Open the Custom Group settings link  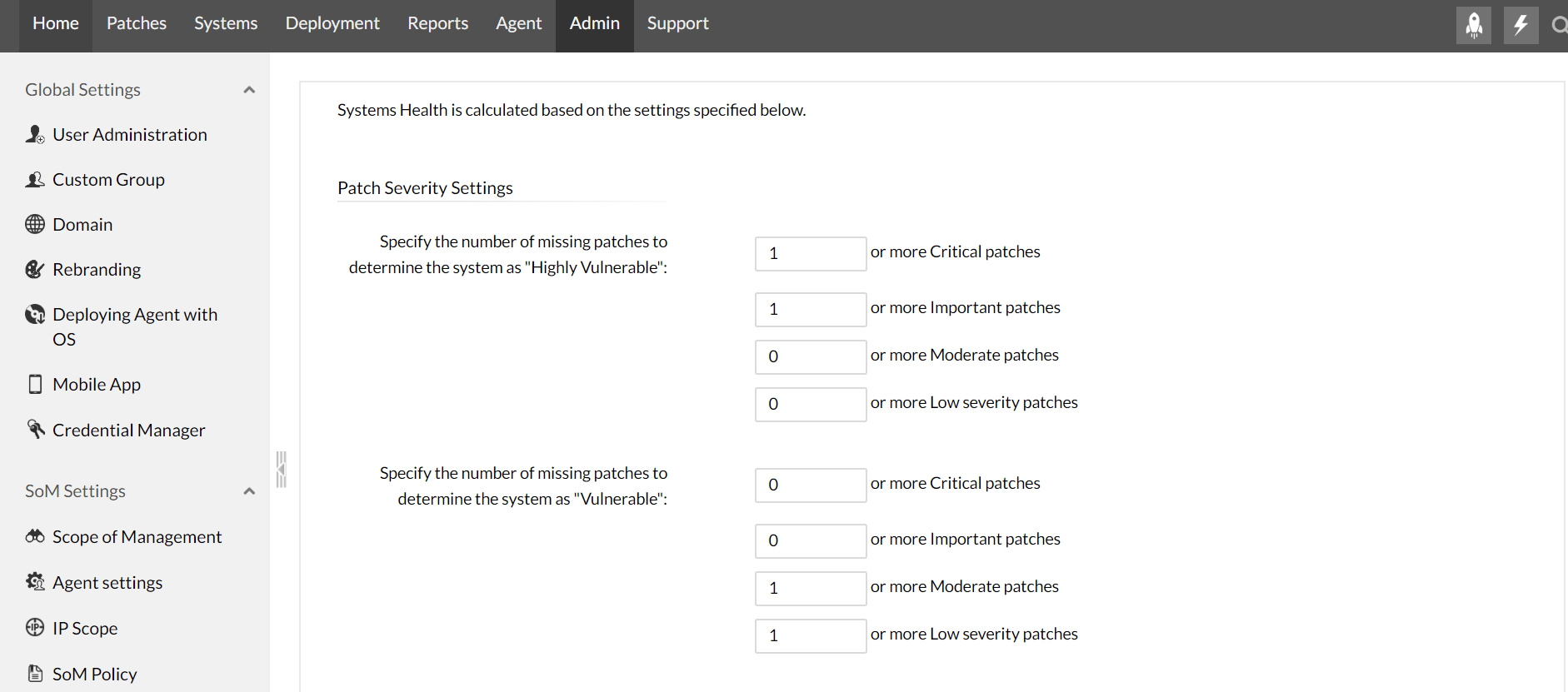click(108, 180)
